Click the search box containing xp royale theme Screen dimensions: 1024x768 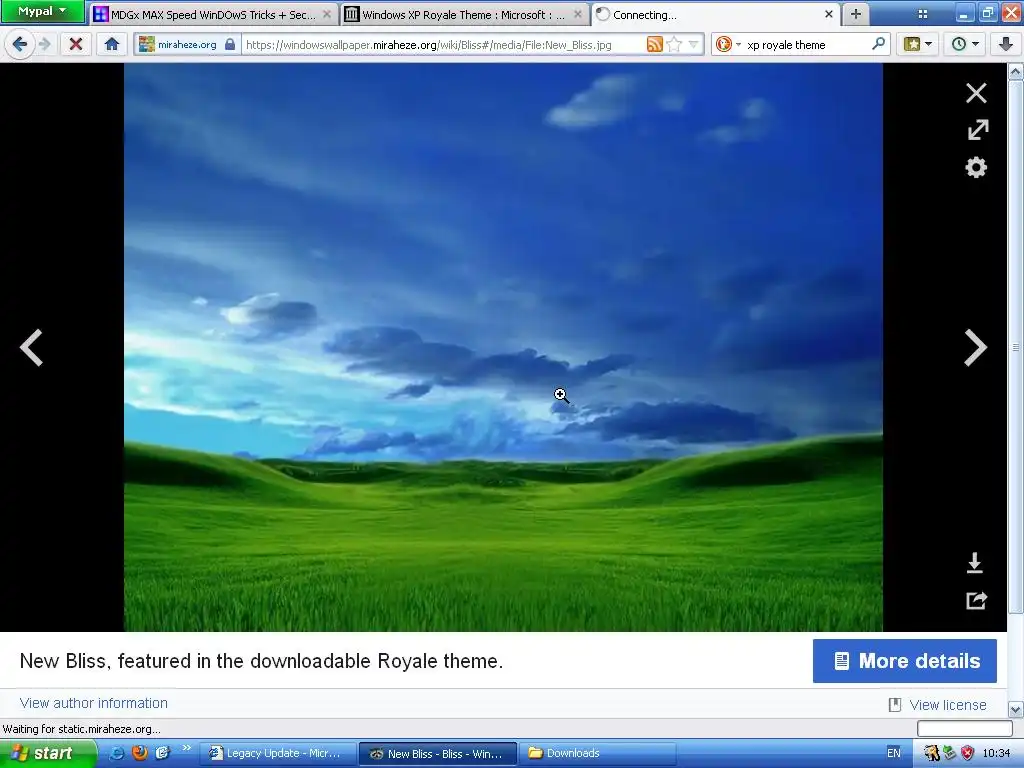click(x=807, y=44)
